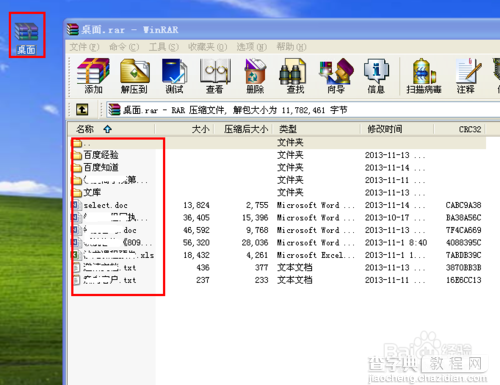Click the Microsoft Excel type cell
The image size is (500, 385).
pyautogui.click(x=316, y=255)
